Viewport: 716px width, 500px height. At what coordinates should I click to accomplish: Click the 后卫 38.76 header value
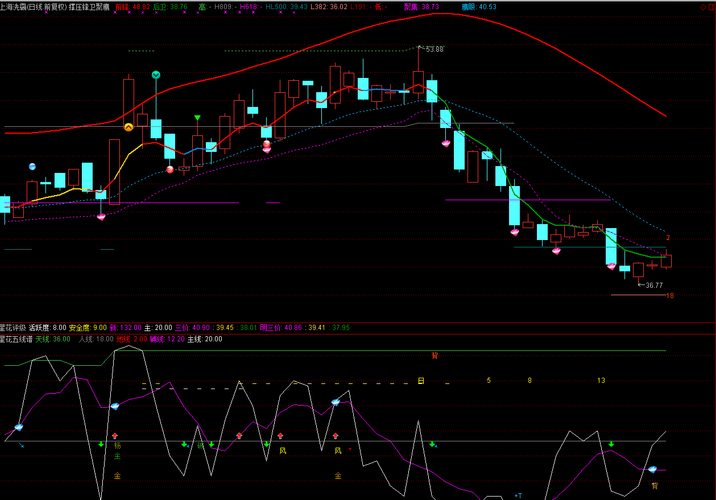(x=170, y=7)
